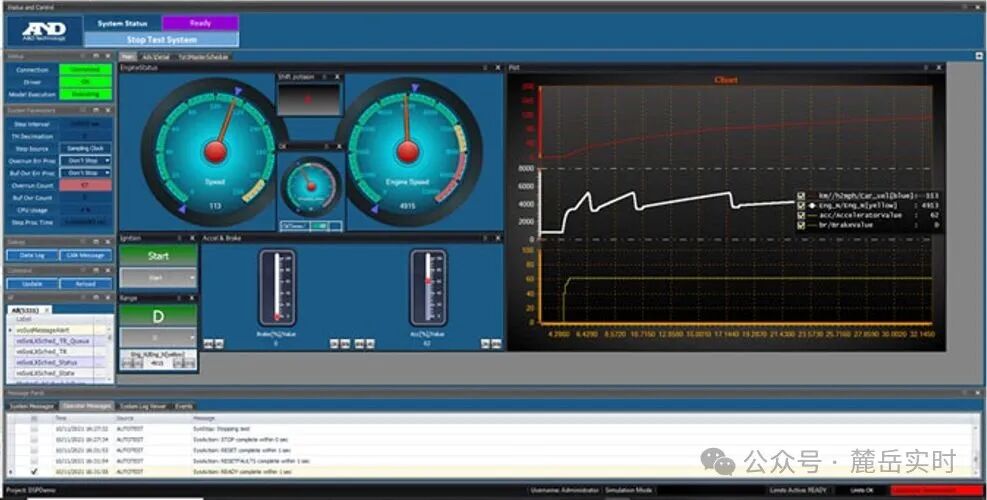This screenshot has width=987, height=500.
Task: Click the plus icon at top-right of workspace
Action: pos(979,56)
